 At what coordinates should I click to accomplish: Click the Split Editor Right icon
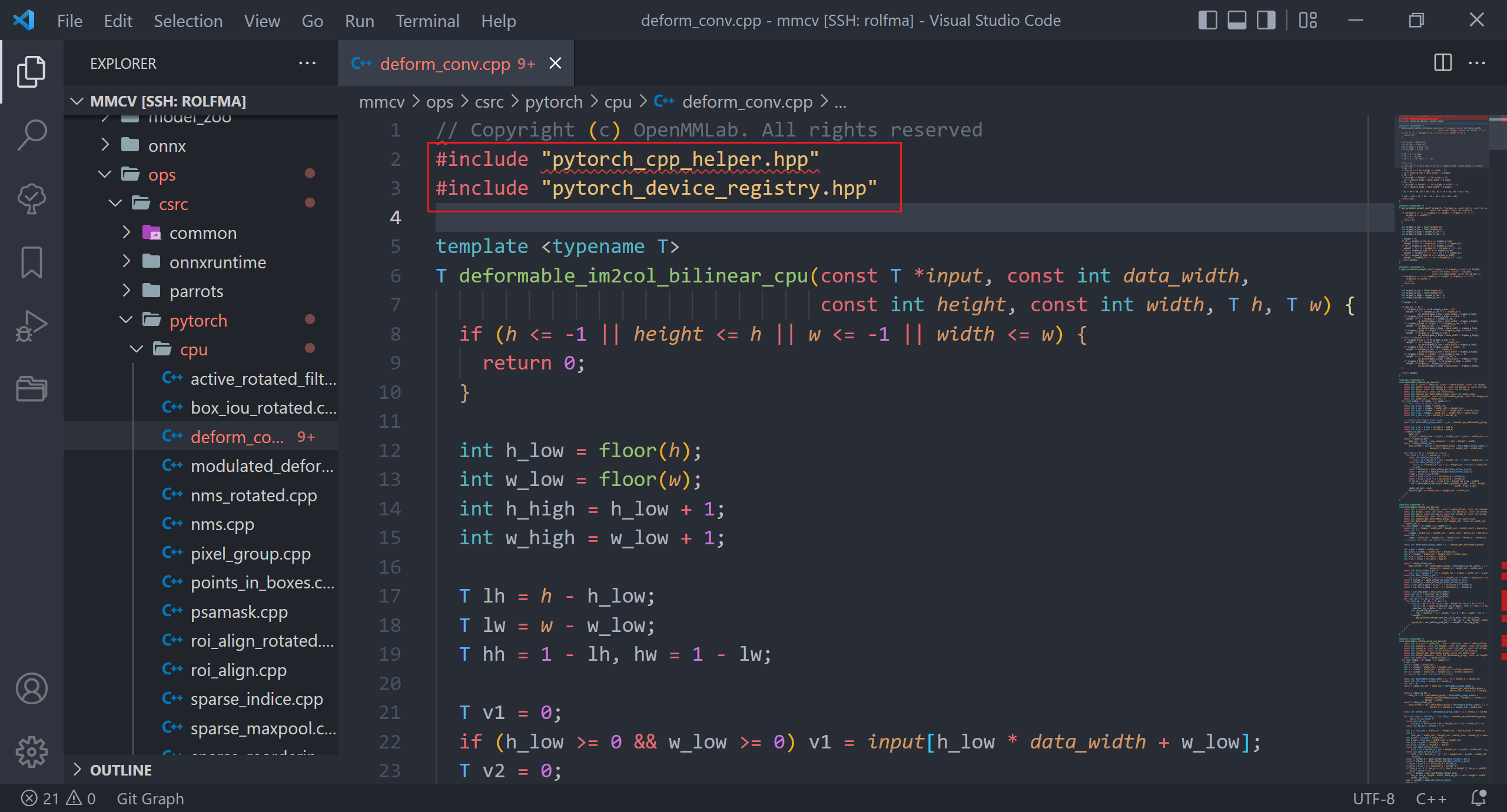pos(1443,63)
